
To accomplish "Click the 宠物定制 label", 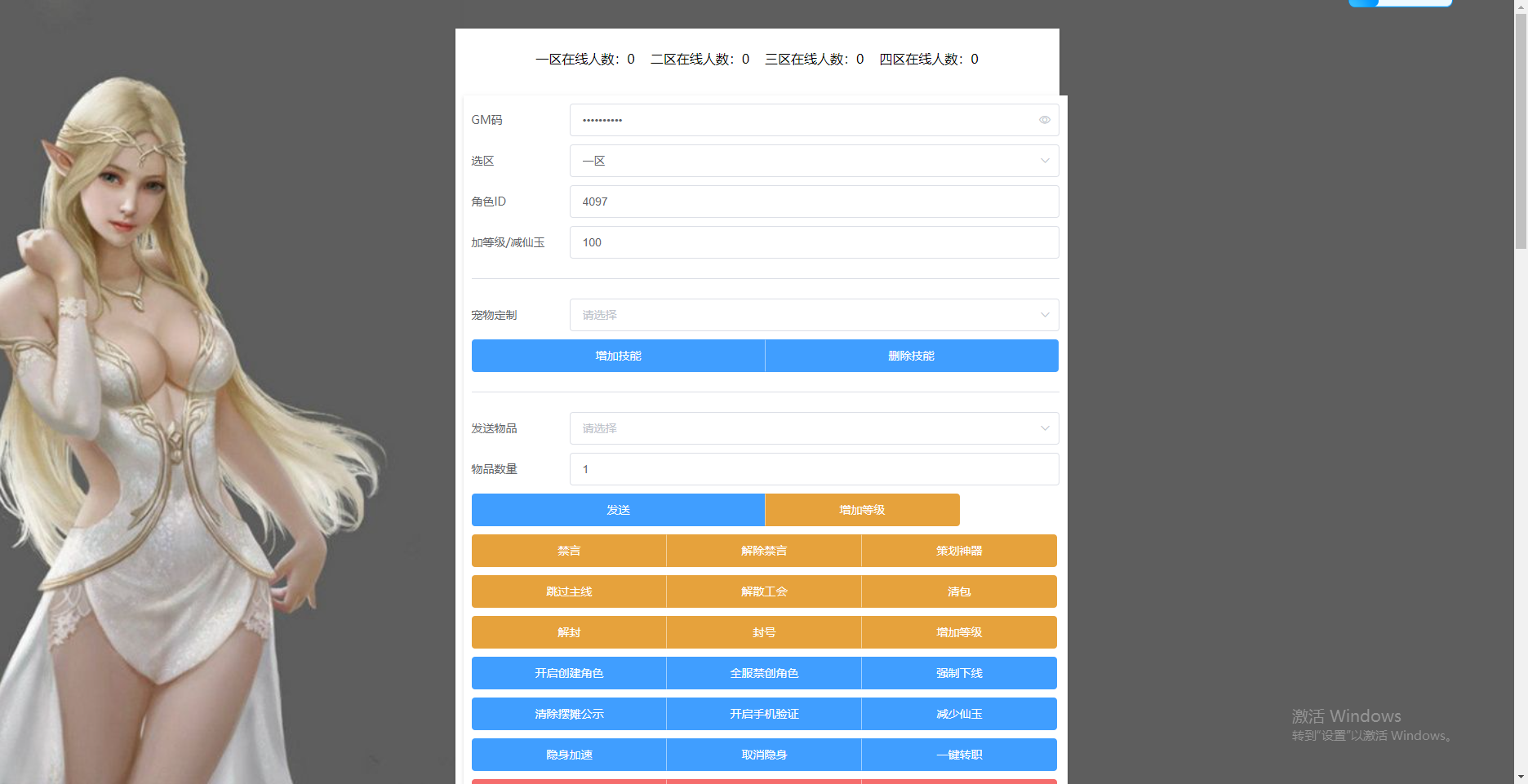I will (x=494, y=315).
